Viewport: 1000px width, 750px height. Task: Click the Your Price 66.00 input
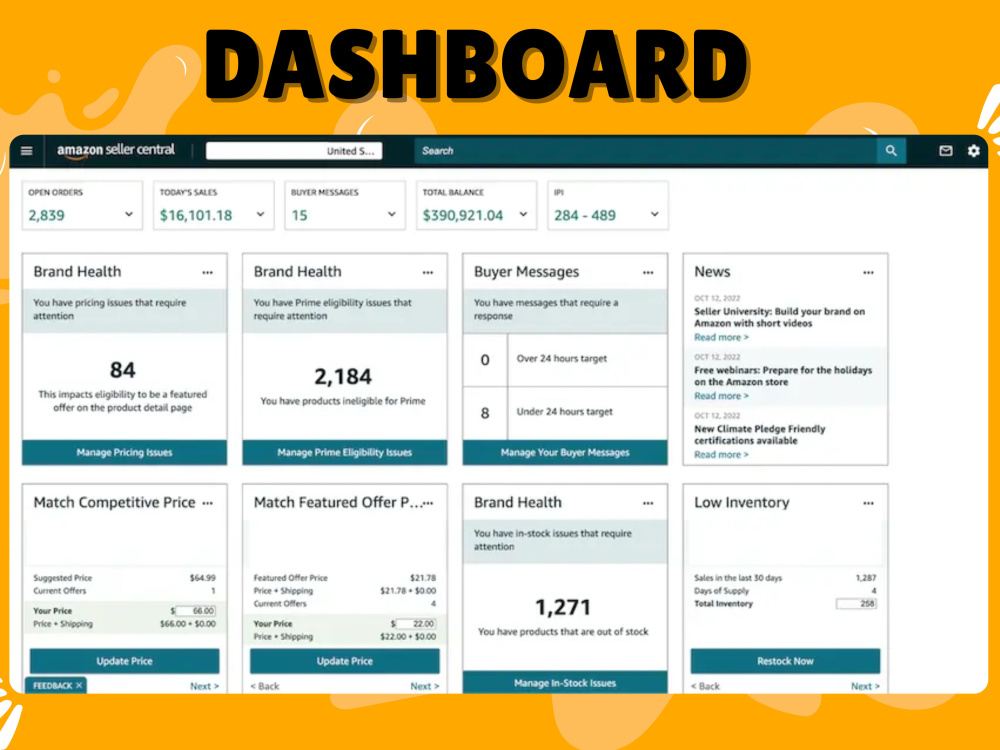click(196, 611)
